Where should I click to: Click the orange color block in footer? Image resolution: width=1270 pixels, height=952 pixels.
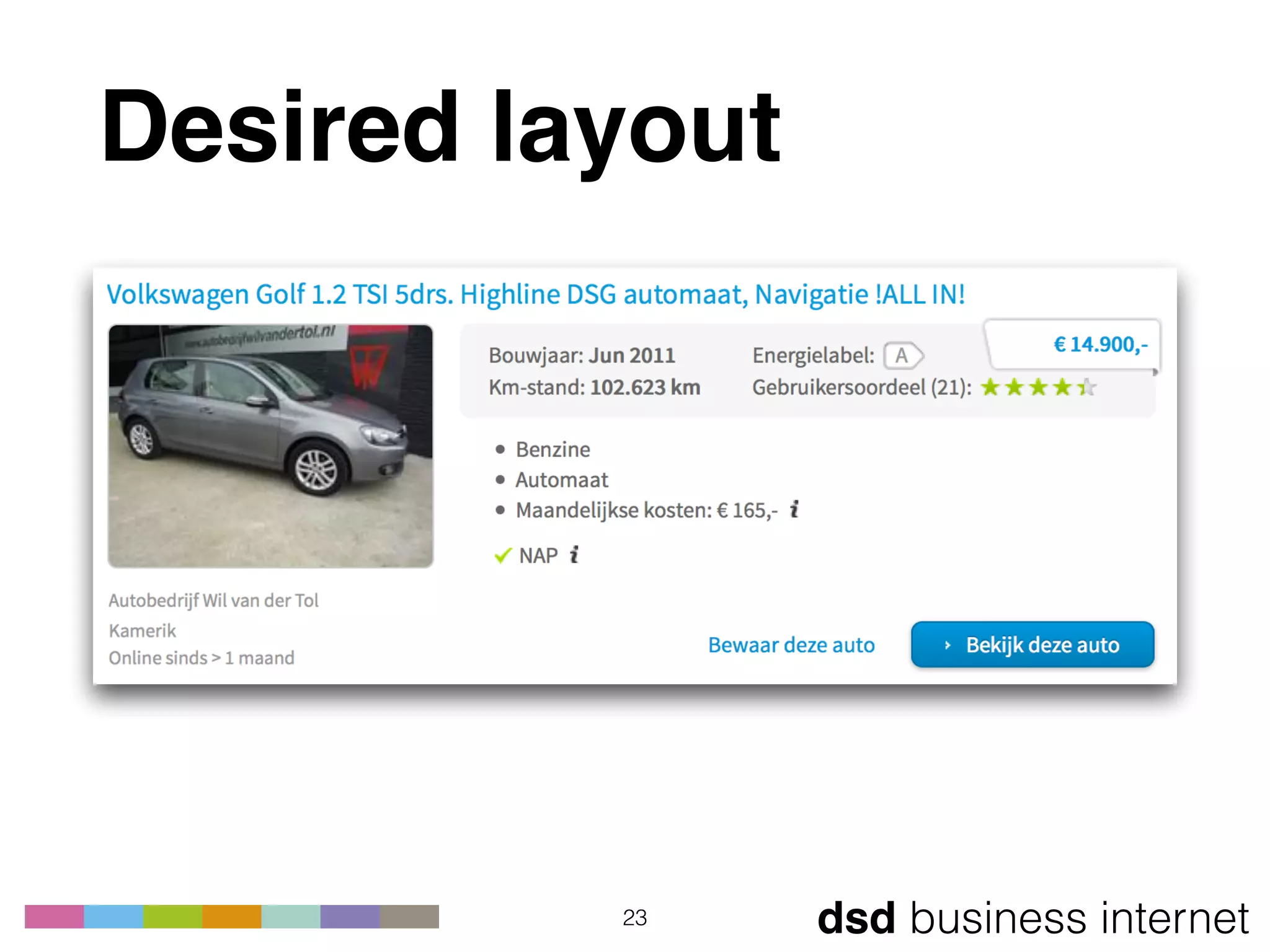coord(232,917)
